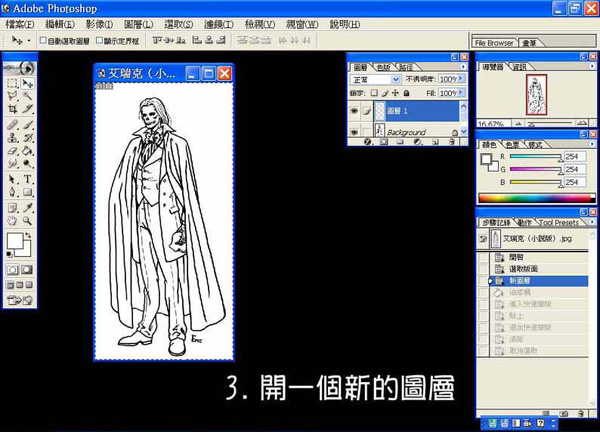This screenshot has width=600, height=432.
Task: Click Navigator image thumbnail
Action: point(536,95)
